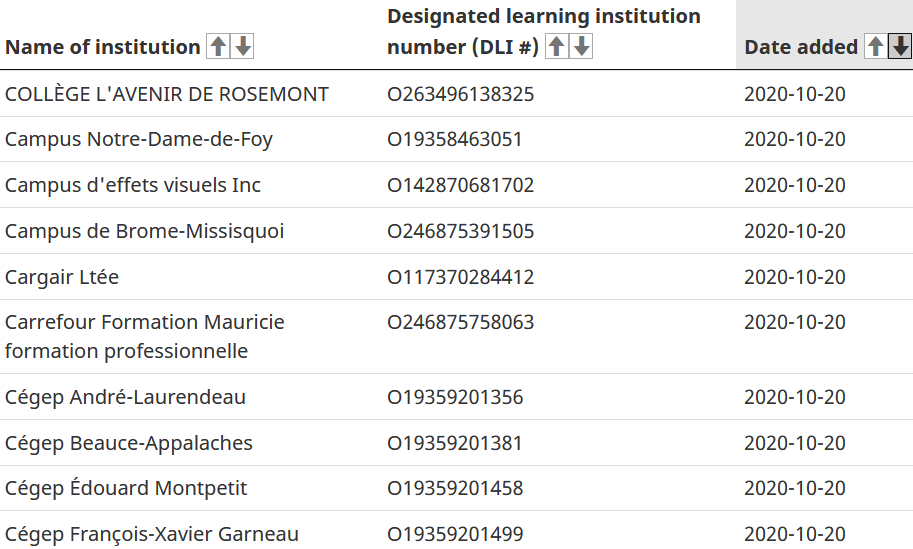Click Cégep Édouard Montpetit entry
Image resolution: width=913 pixels, height=549 pixels.
coord(126,488)
